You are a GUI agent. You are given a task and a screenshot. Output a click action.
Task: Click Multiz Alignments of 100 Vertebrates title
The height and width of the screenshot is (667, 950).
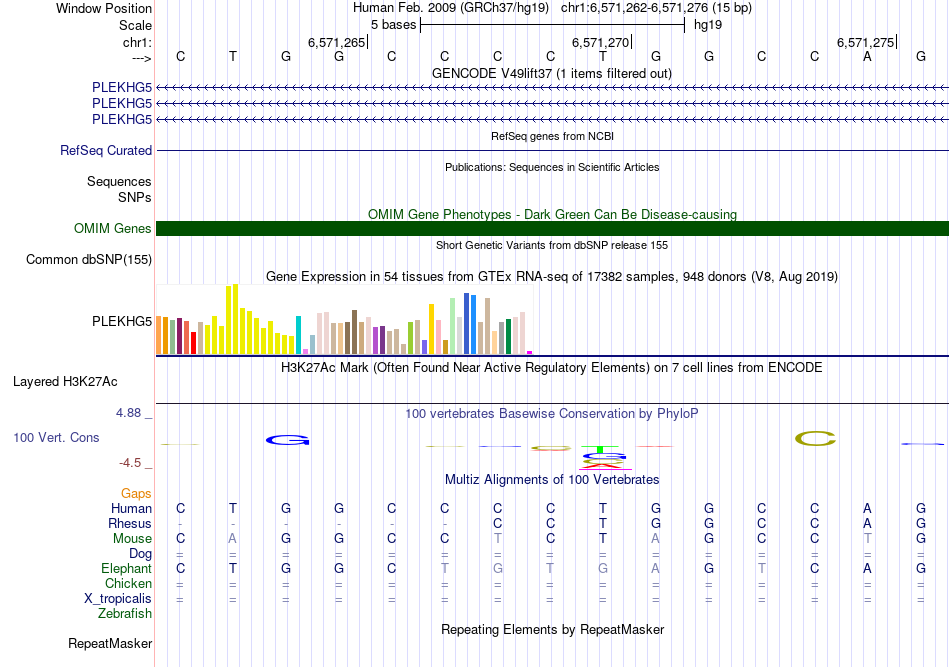point(552,480)
